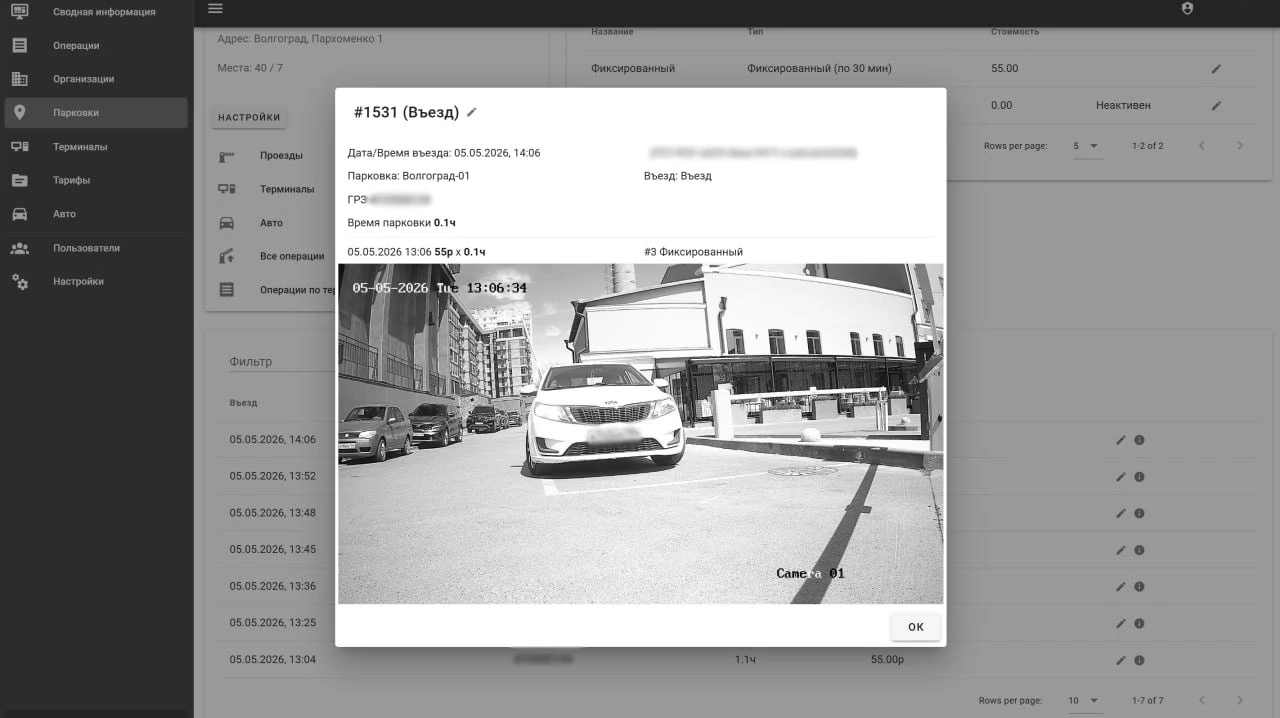
Task: Click the Неактивен status text
Action: pos(1123,105)
